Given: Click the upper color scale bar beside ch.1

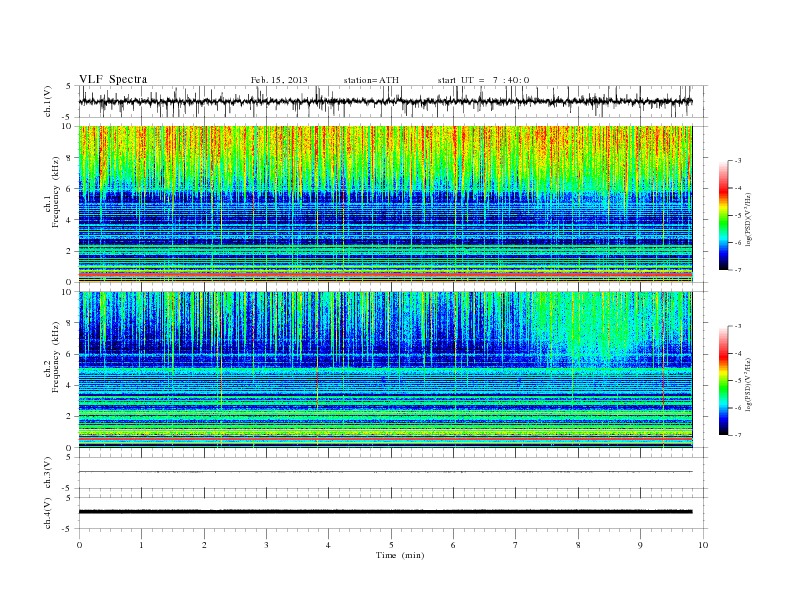Looking at the screenshot, I should (723, 215).
